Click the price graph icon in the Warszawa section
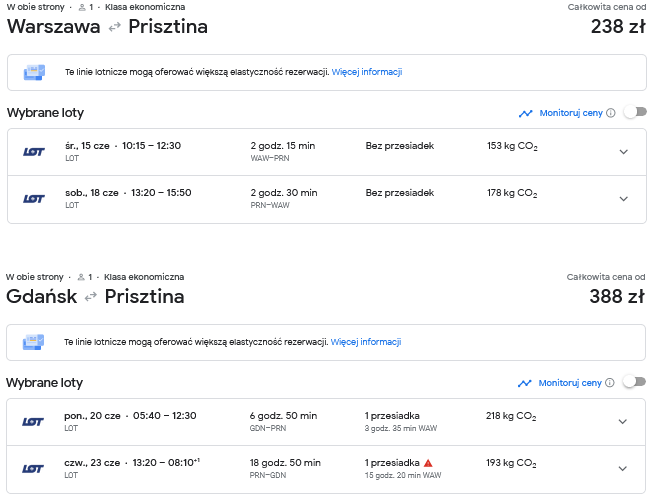653x500 pixels. tap(526, 113)
